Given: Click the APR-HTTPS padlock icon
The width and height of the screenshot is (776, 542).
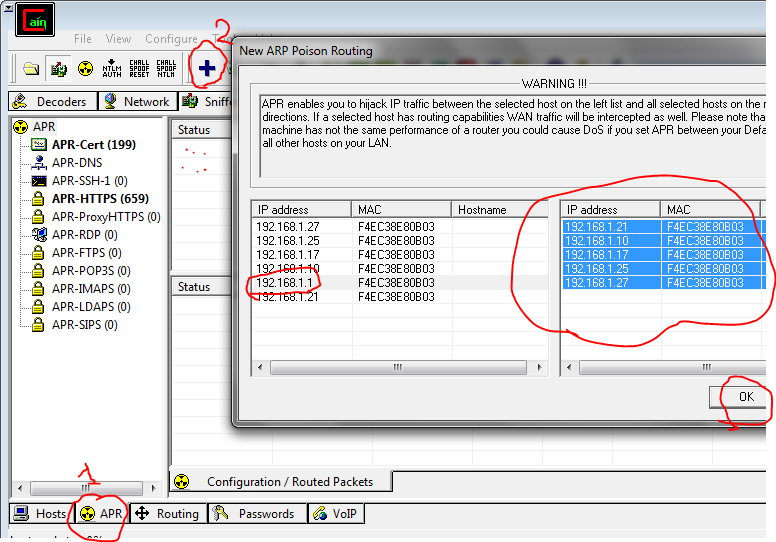Looking at the screenshot, I should [38, 198].
